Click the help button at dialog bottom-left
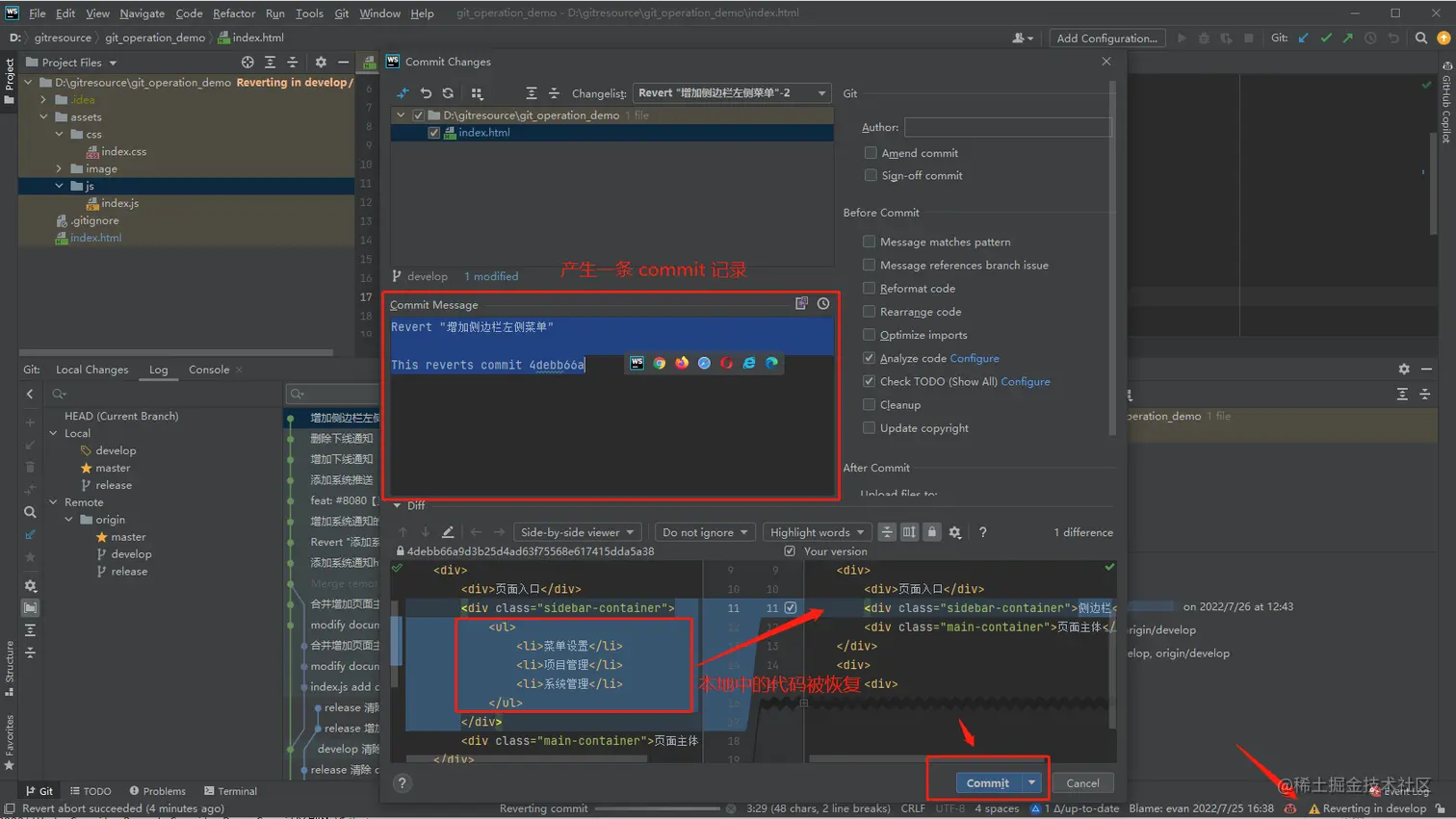 pos(403,783)
